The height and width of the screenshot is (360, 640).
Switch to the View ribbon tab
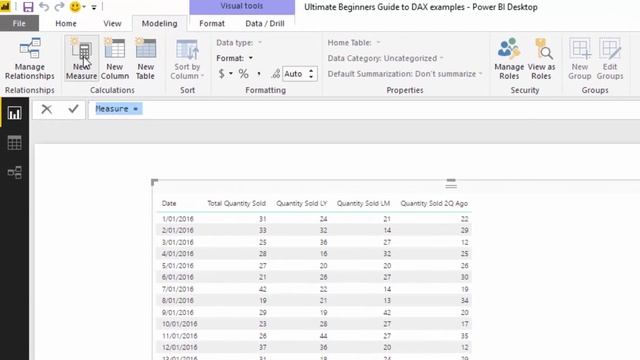click(112, 23)
